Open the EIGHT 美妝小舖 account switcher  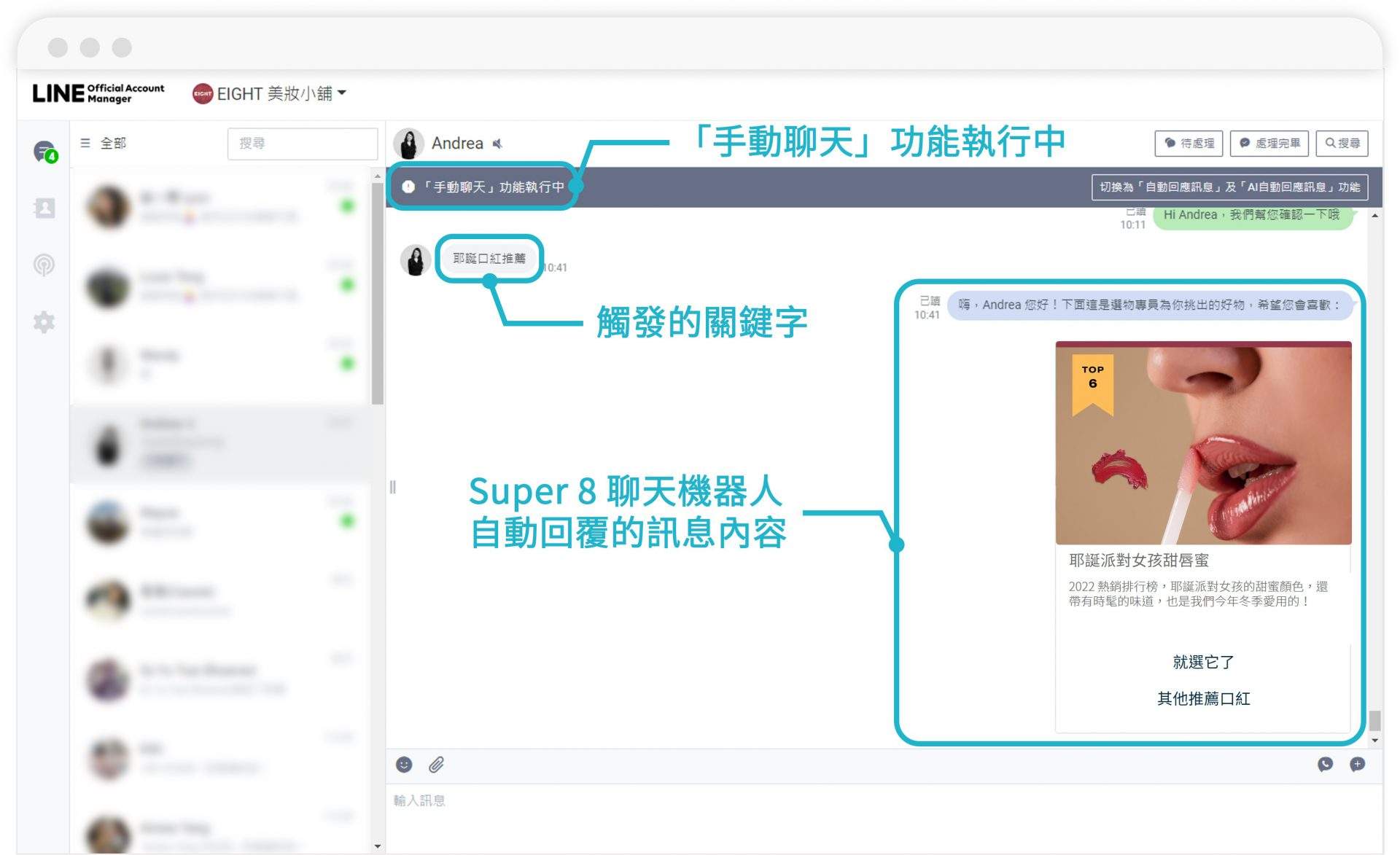[270, 93]
